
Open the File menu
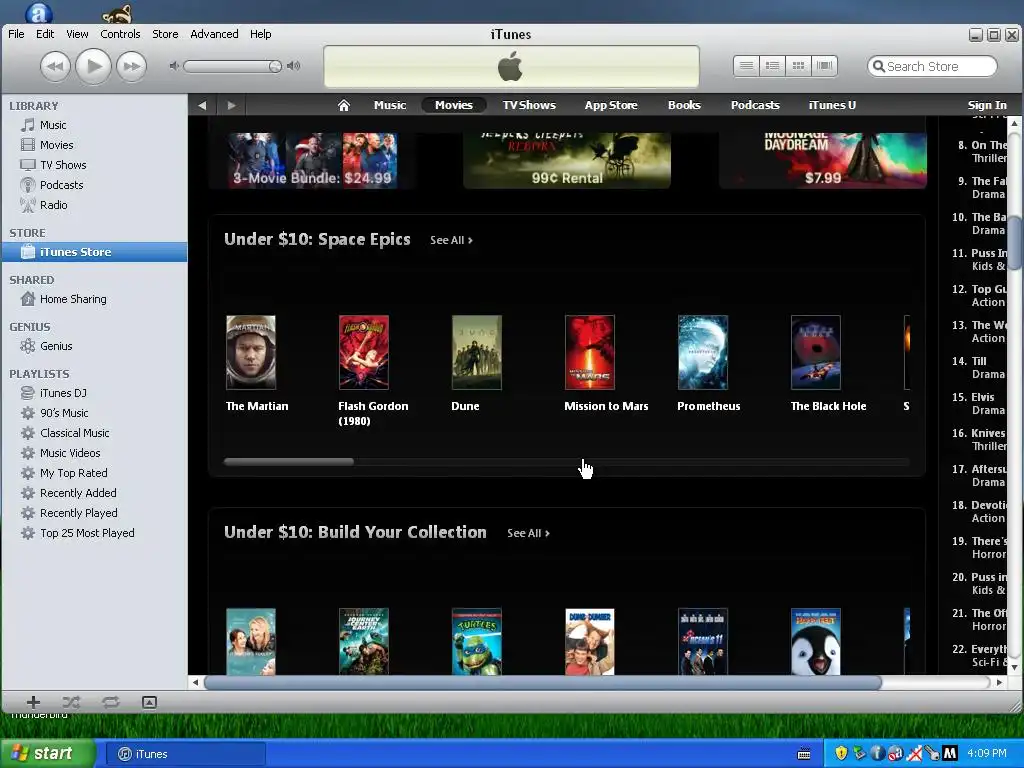click(x=16, y=34)
